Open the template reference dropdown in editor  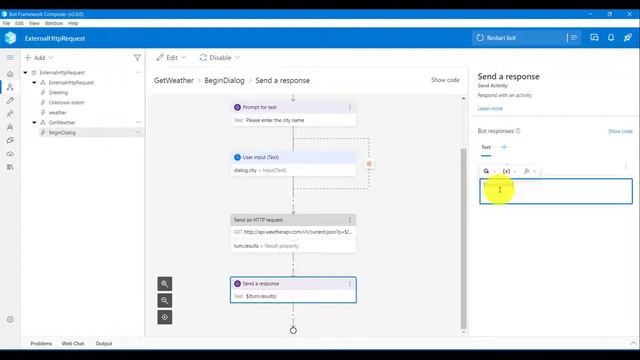(x=489, y=171)
